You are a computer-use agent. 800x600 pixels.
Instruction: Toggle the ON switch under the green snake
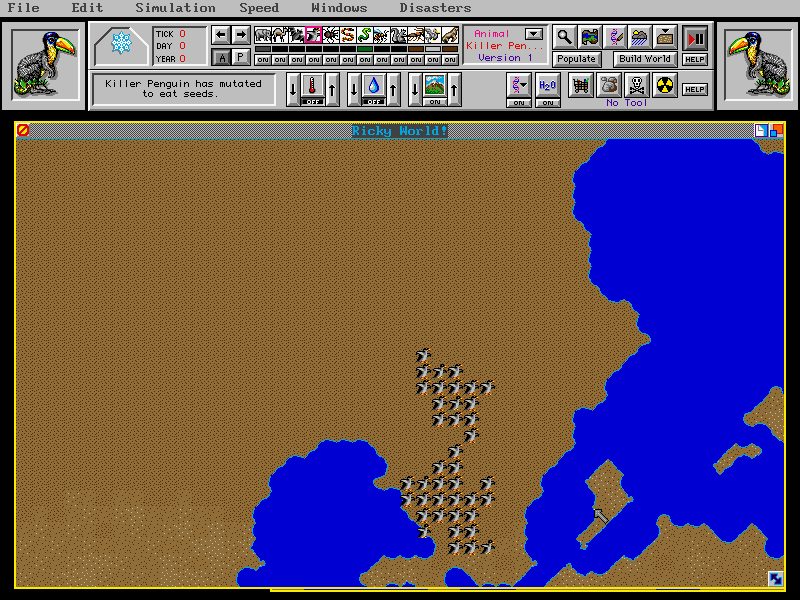(365, 60)
